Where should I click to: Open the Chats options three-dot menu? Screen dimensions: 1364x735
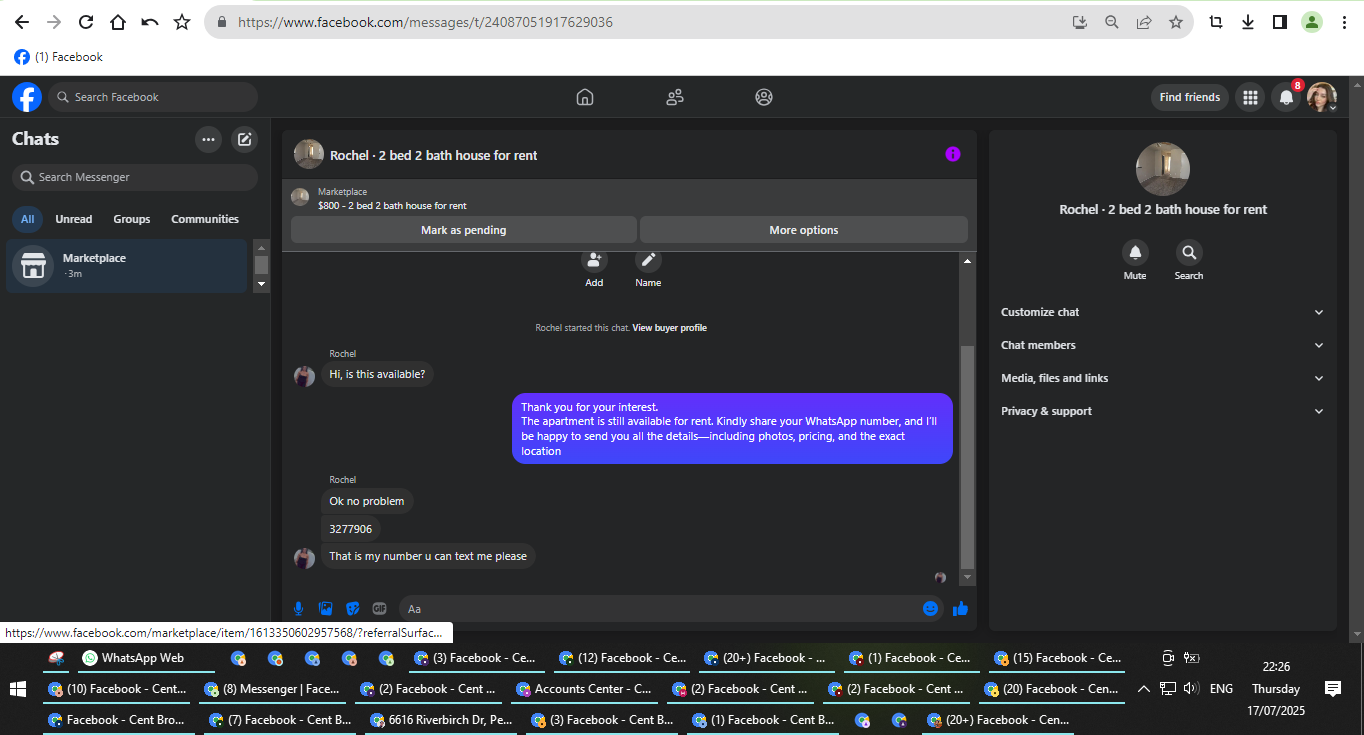coord(208,139)
